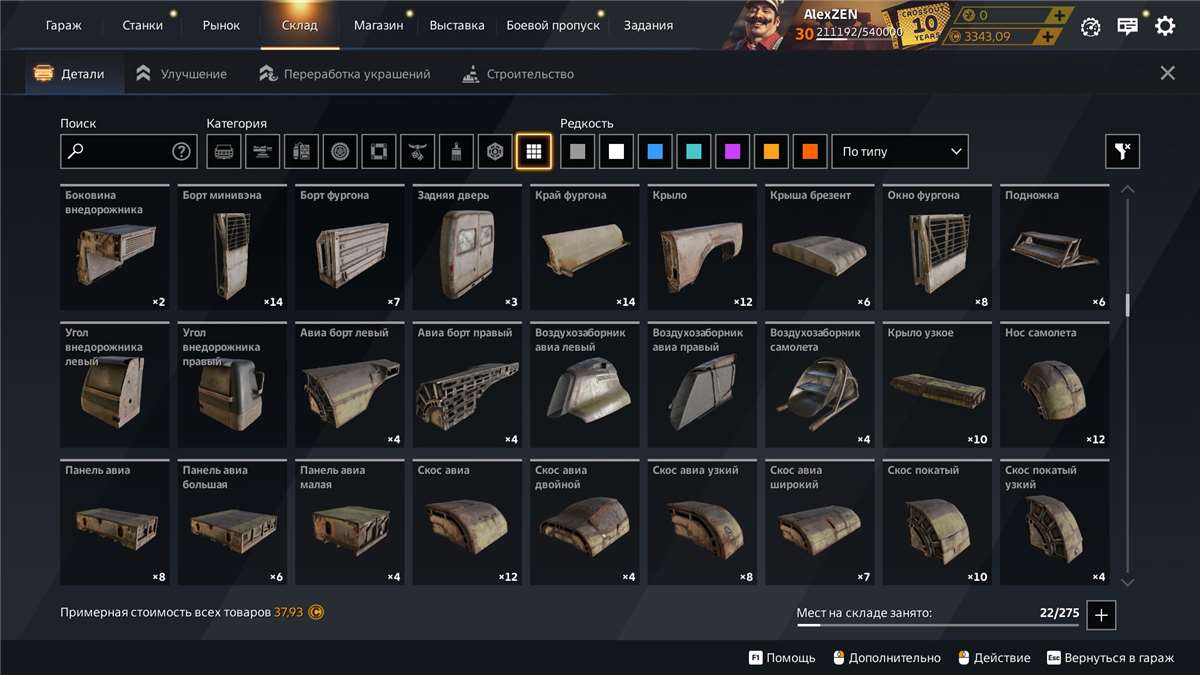Select the paint brush category filter icon
Screen dimensions: 1200x675
456,152
